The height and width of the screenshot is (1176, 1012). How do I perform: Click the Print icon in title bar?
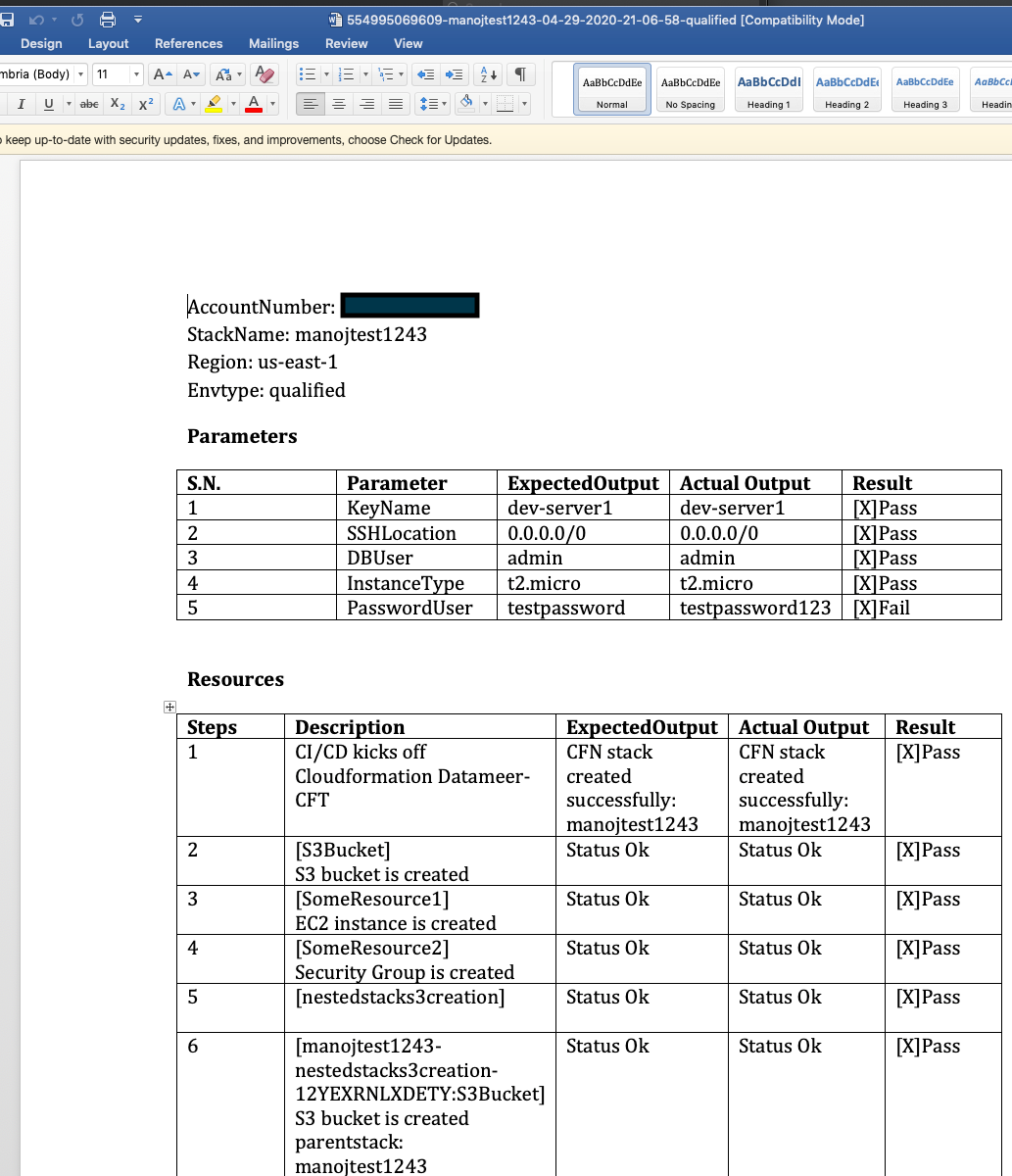pyautogui.click(x=108, y=20)
